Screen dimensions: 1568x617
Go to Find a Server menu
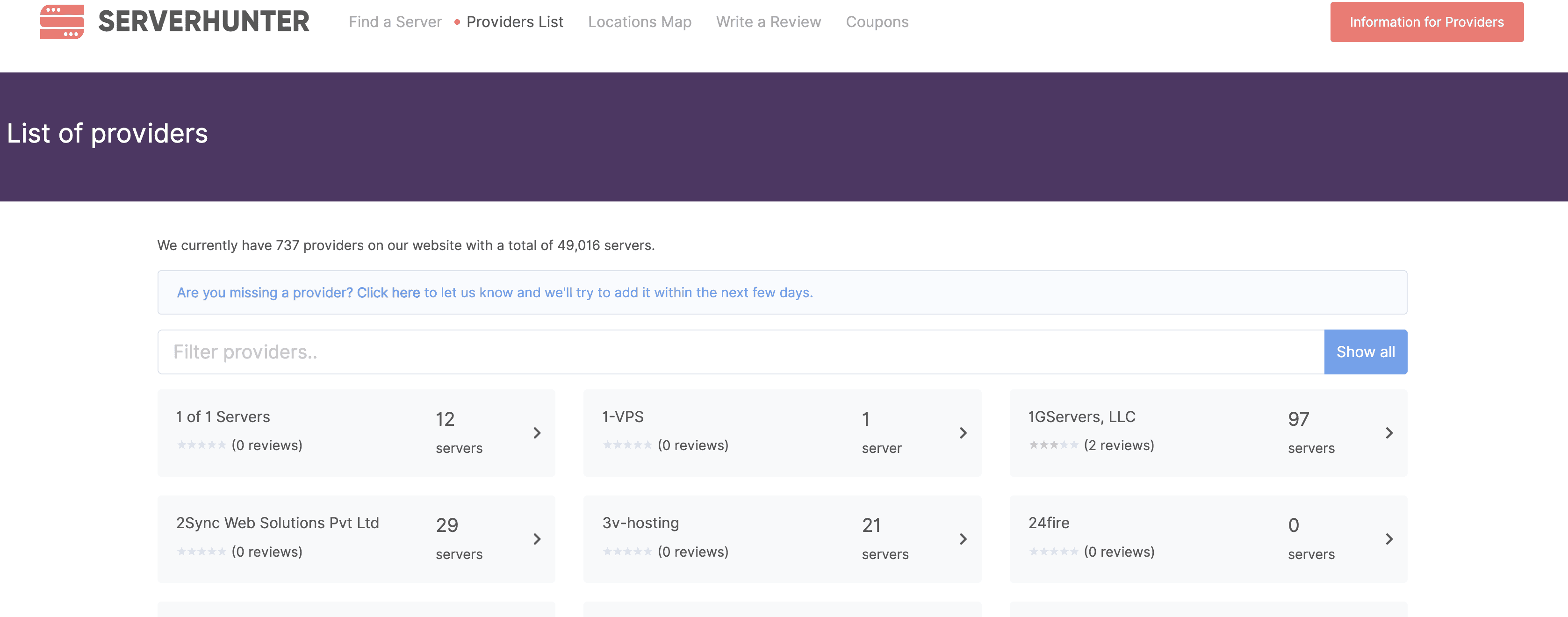[x=395, y=22]
